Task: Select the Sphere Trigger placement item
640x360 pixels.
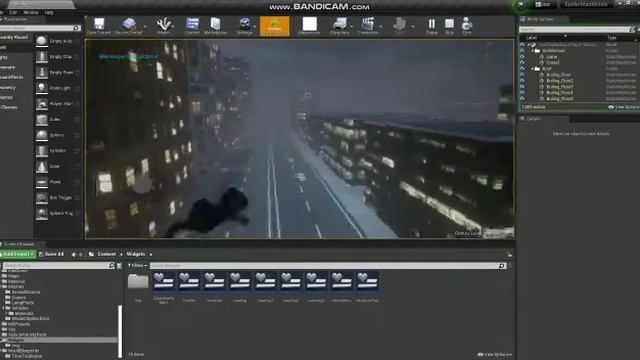Action: (57, 213)
